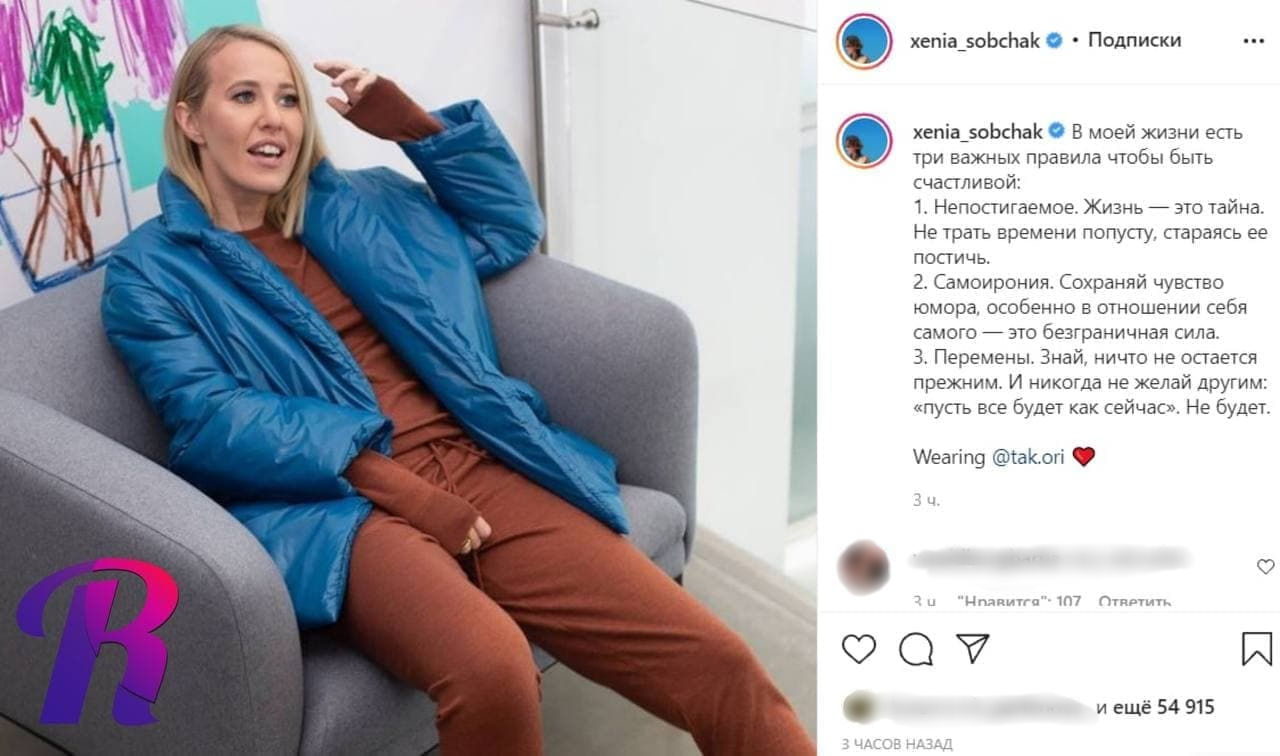1280x756 pixels.
Task: Click the verified badge next to header username
Action: [1054, 41]
